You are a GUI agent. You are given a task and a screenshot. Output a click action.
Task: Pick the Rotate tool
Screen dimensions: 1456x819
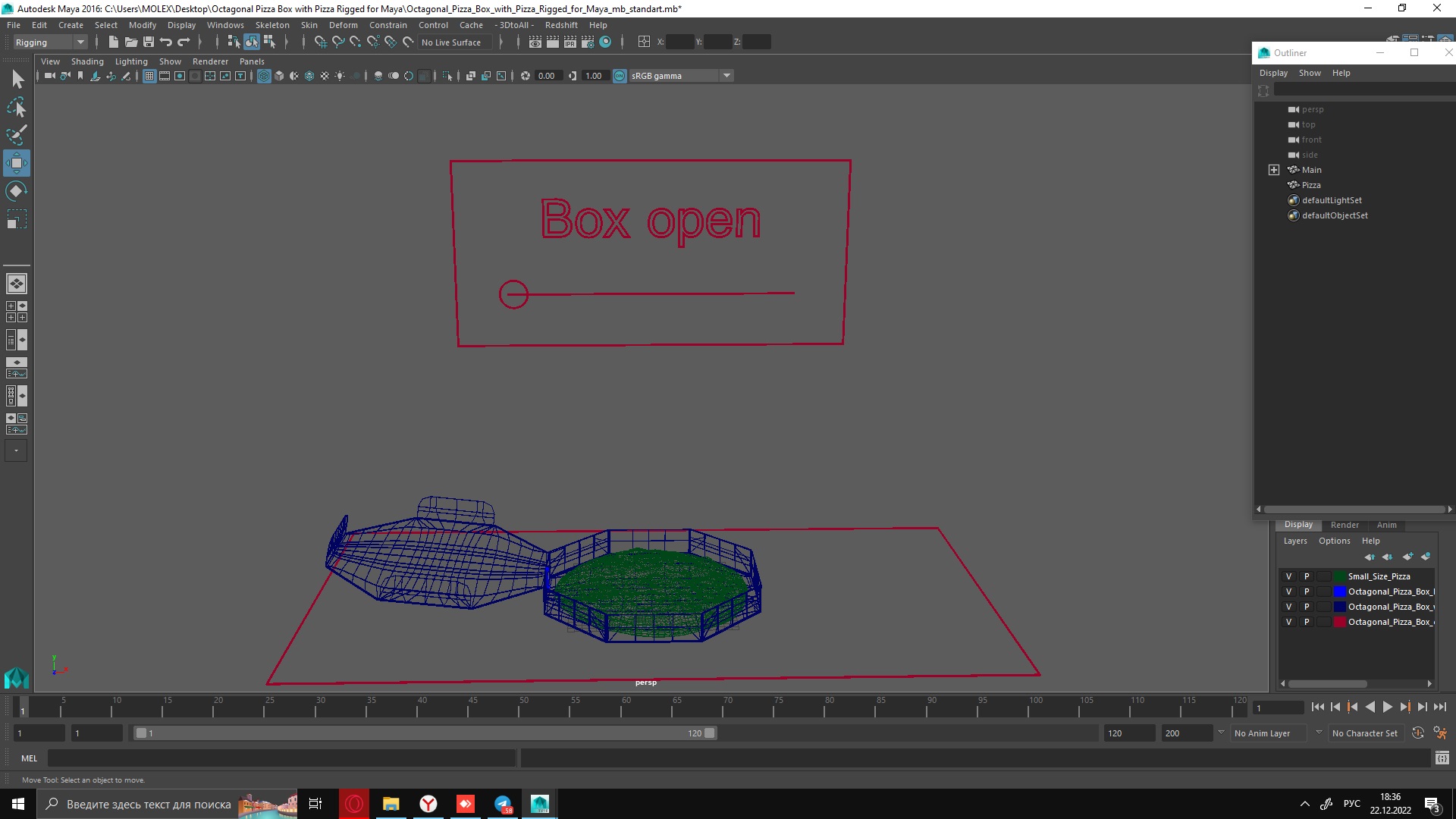pyautogui.click(x=17, y=190)
